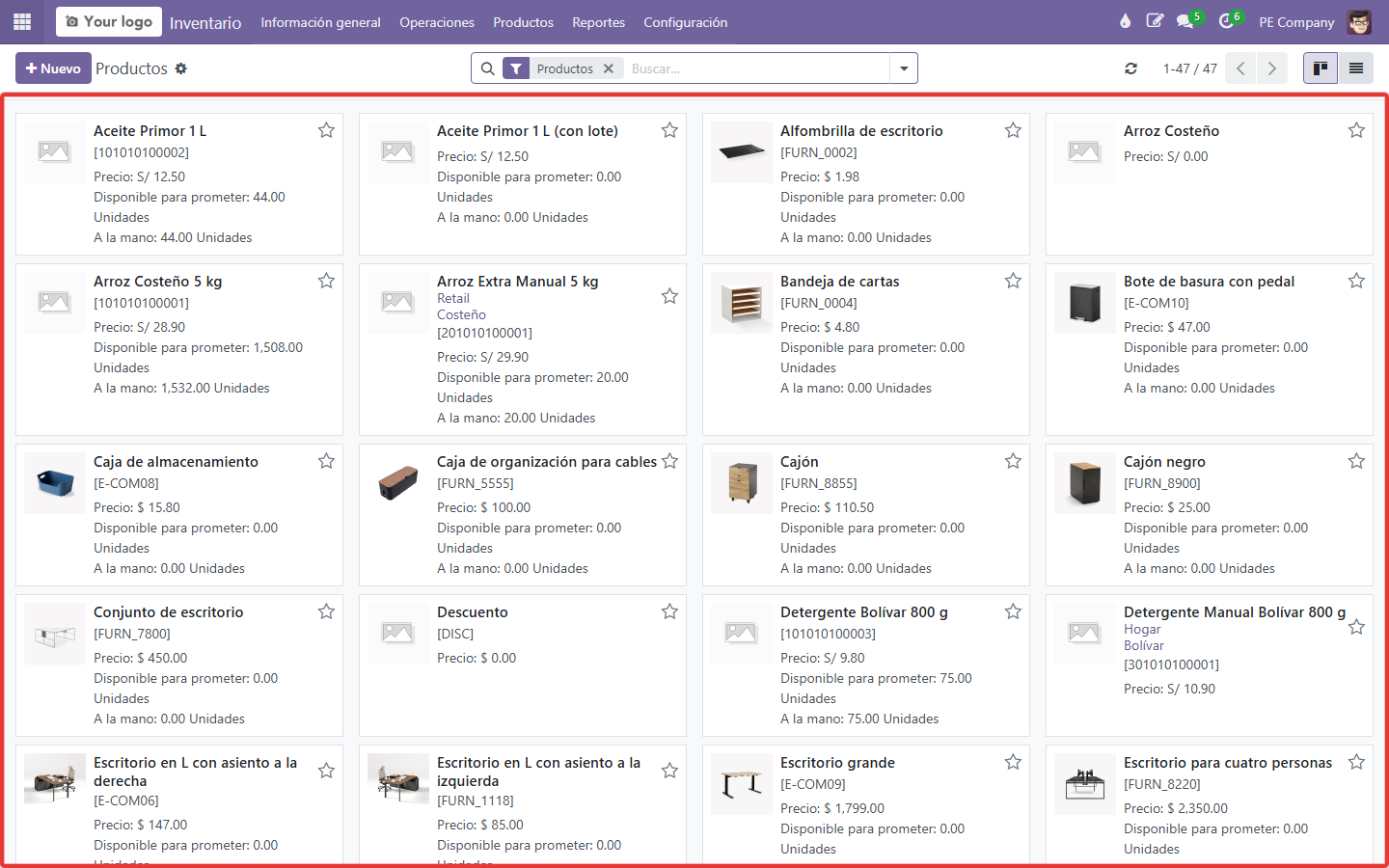
Task: Open Información general menu
Action: 320,22
